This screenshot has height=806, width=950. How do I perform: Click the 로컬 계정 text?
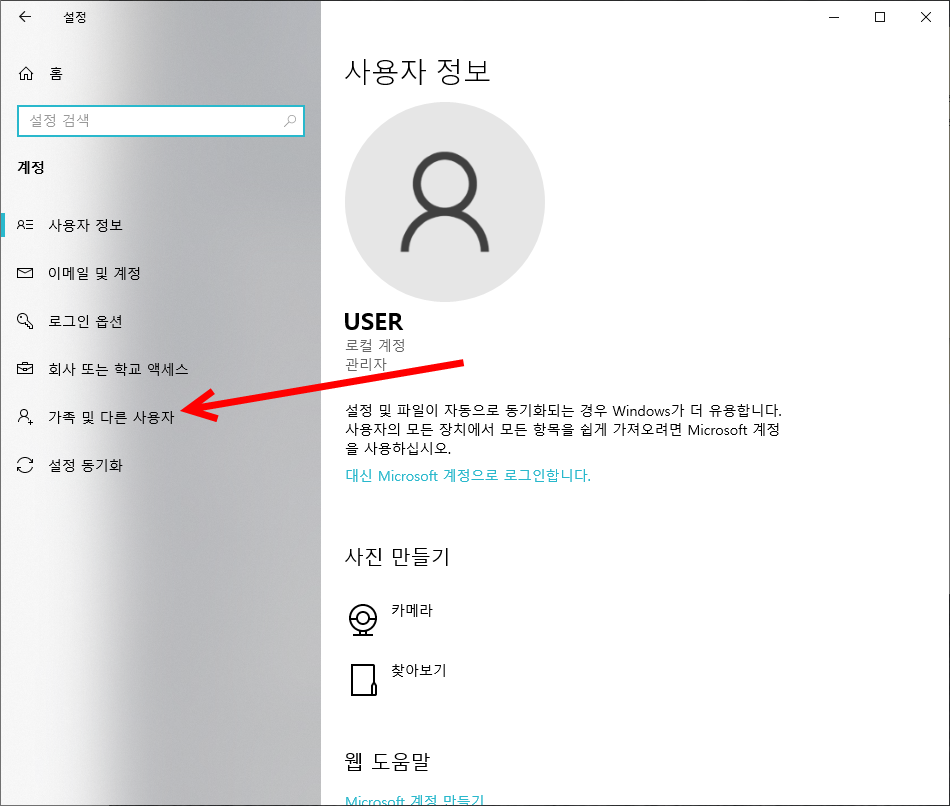pos(375,345)
